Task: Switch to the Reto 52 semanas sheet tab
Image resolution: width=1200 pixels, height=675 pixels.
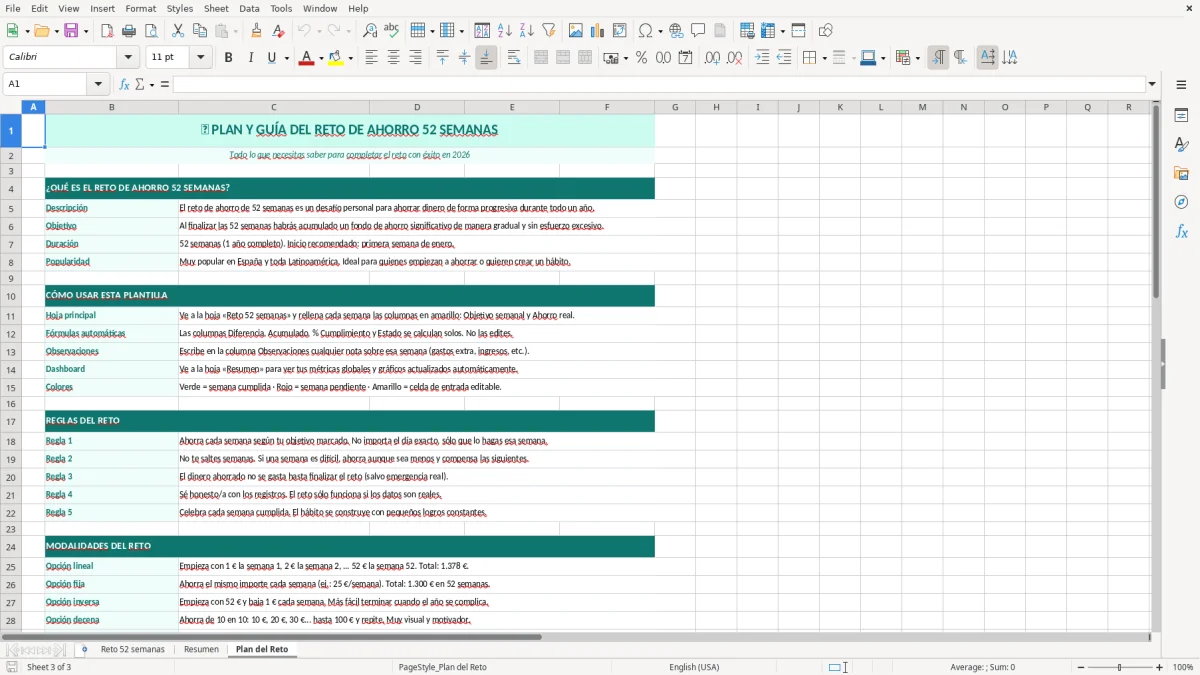Action: coord(132,650)
